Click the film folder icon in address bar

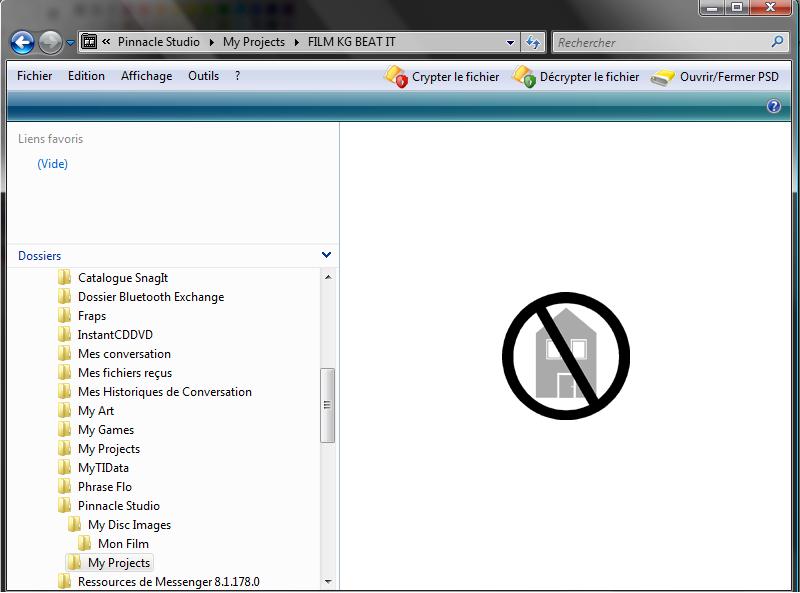click(89, 41)
